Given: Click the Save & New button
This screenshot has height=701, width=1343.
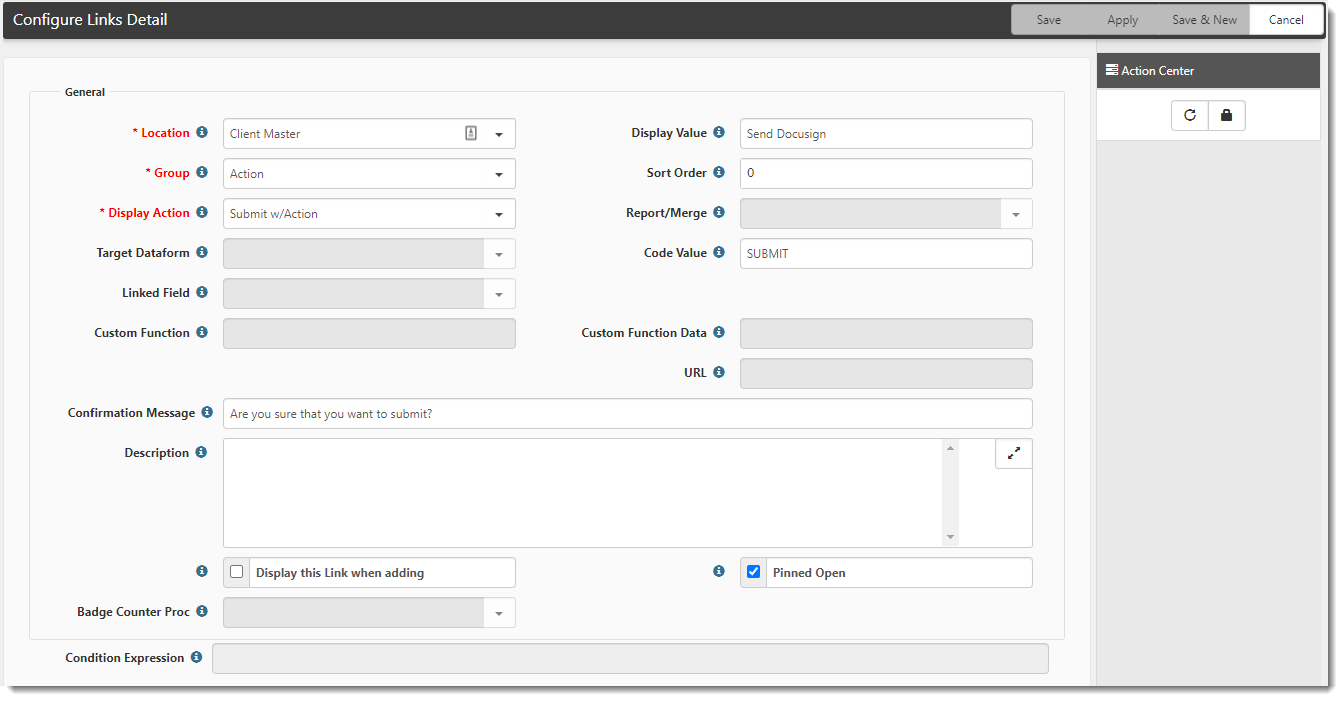Looking at the screenshot, I should click(x=1204, y=20).
